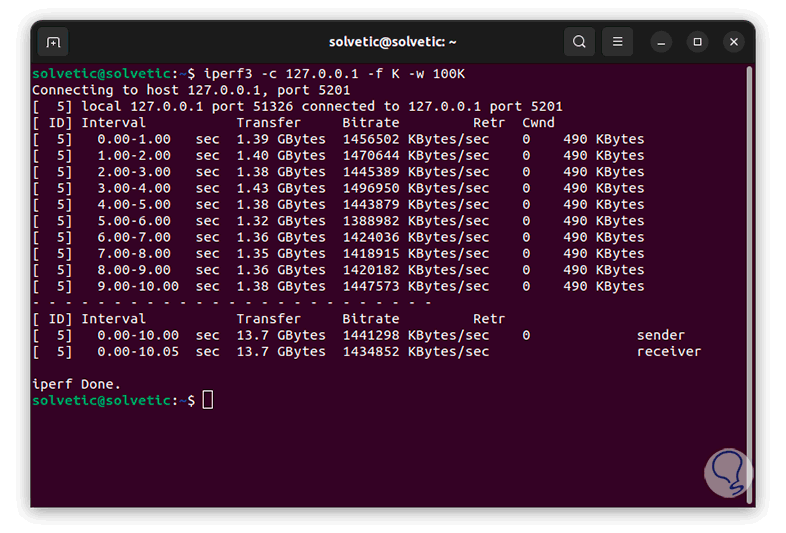Screen dimensions: 786x533
Task: Click the first Interval column header
Action: point(114,123)
